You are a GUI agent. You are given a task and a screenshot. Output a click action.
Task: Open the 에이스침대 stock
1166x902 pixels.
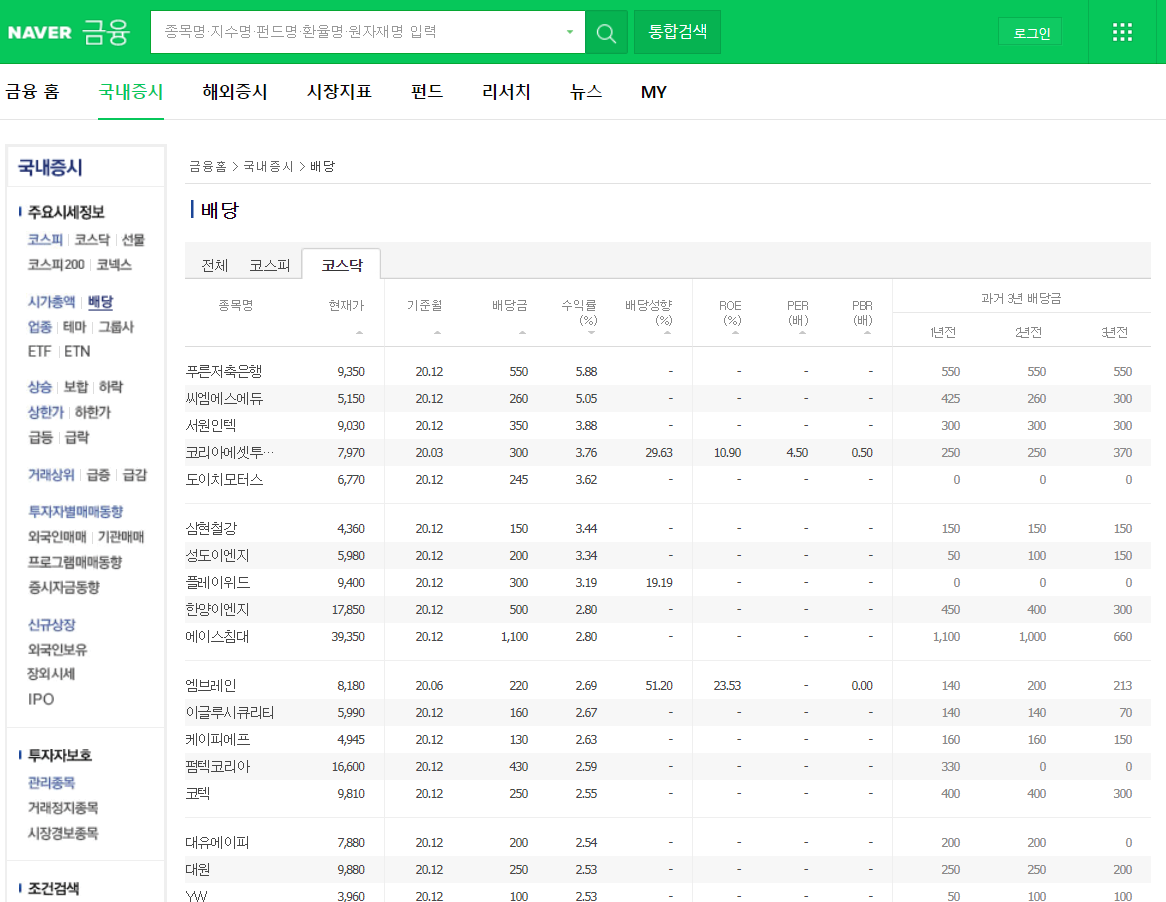click(217, 636)
